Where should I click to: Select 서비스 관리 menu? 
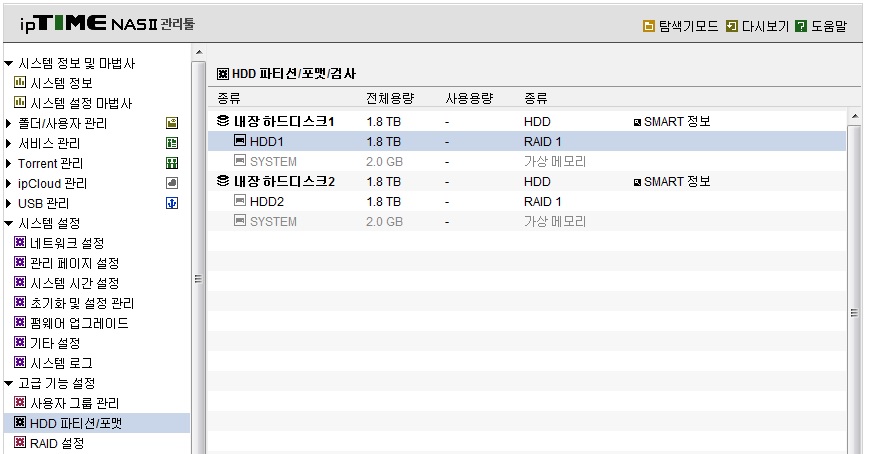click(49, 143)
